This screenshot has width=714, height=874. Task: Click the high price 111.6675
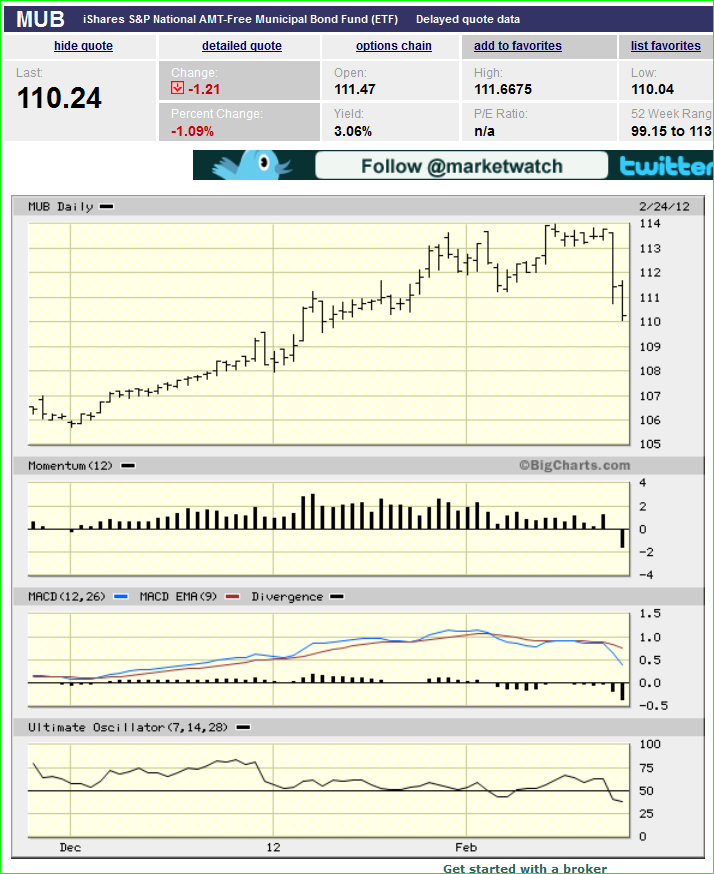[503, 89]
